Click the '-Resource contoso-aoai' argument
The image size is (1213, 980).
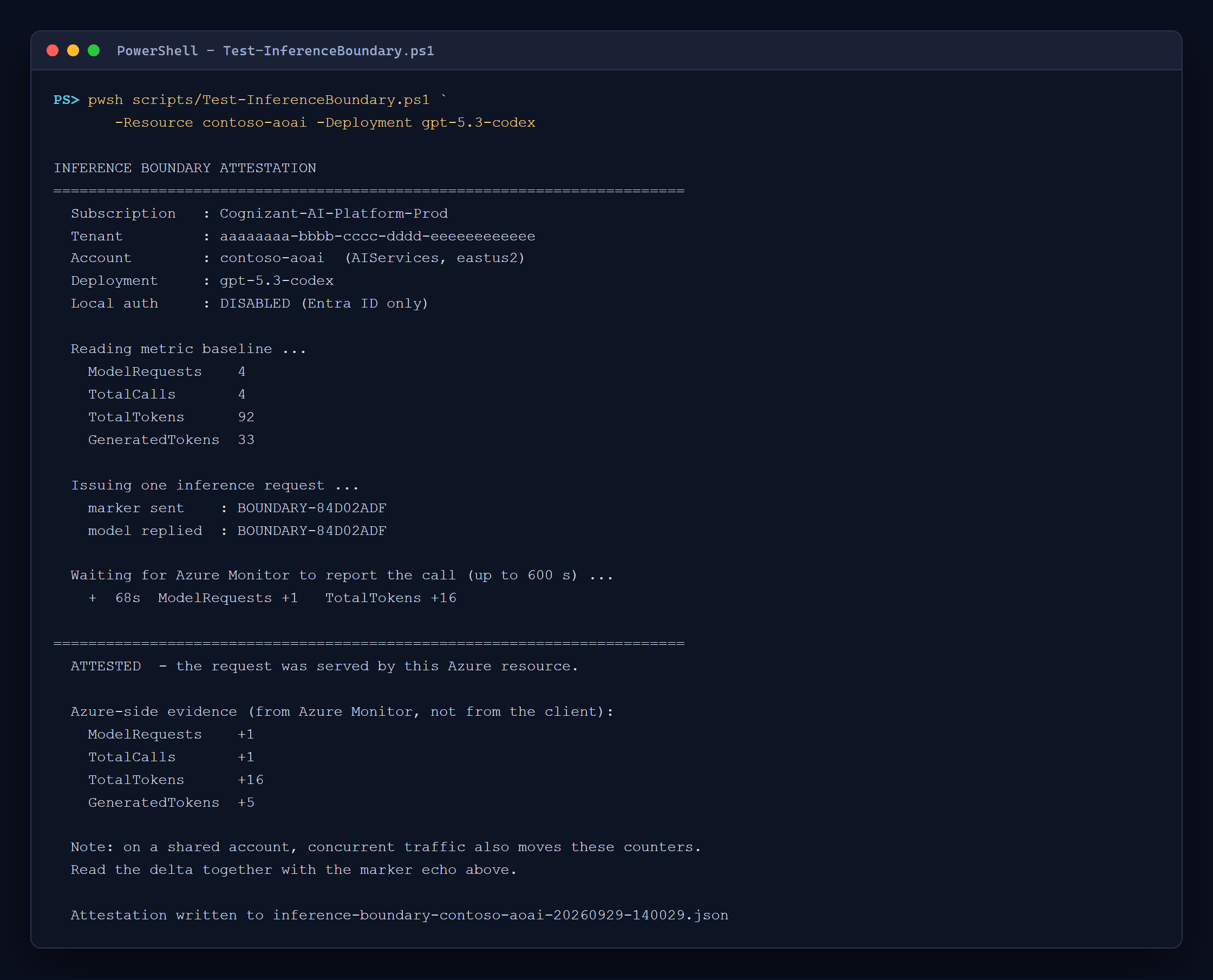tap(211, 122)
